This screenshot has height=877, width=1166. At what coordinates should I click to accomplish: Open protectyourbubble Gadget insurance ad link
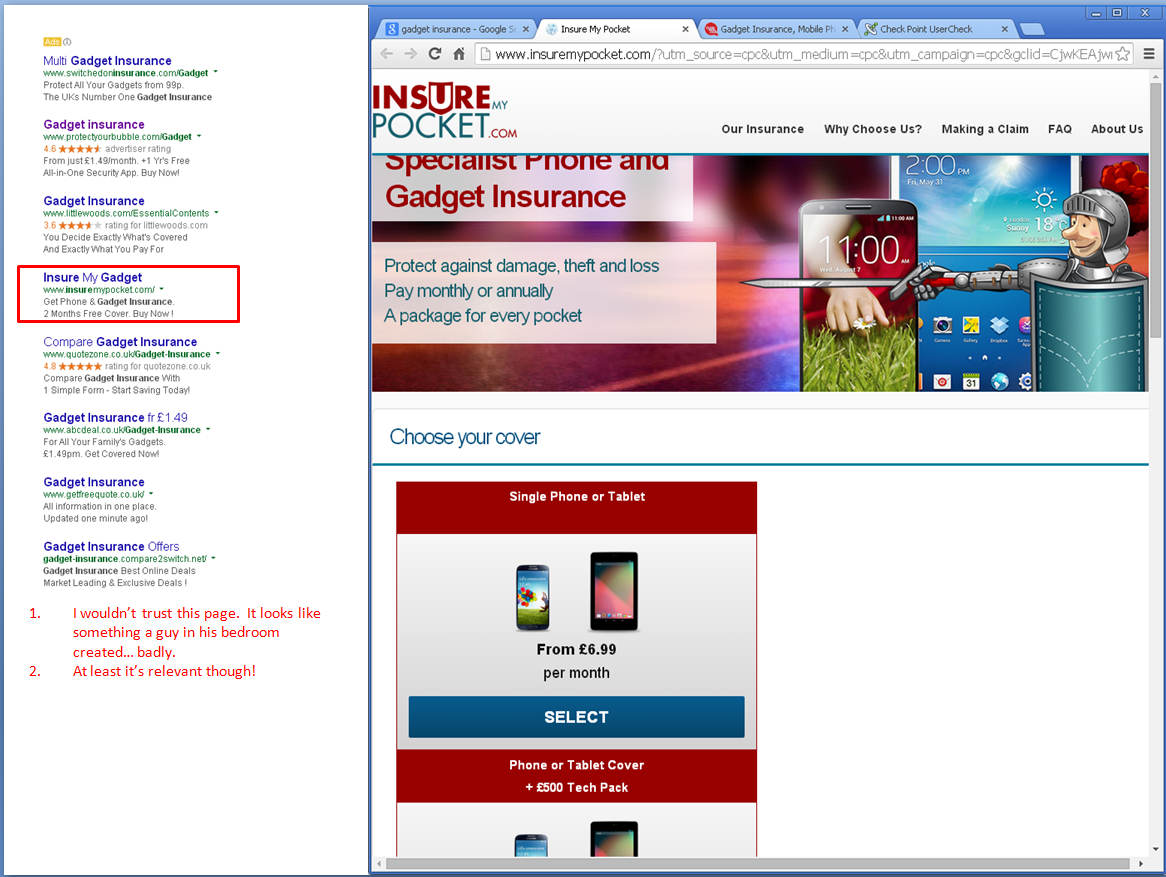click(94, 124)
